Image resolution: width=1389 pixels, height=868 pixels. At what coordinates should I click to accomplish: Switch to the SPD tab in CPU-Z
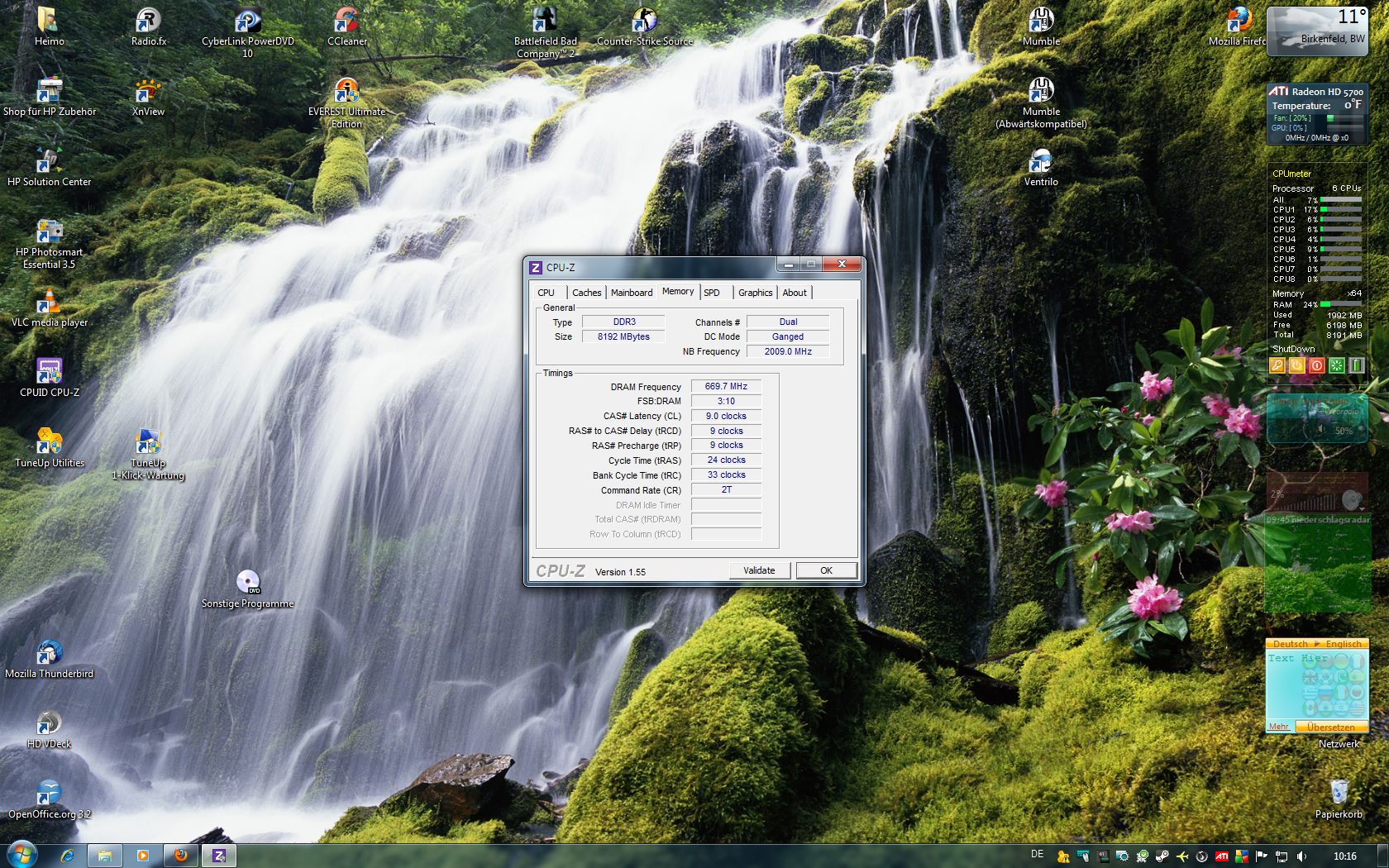712,293
